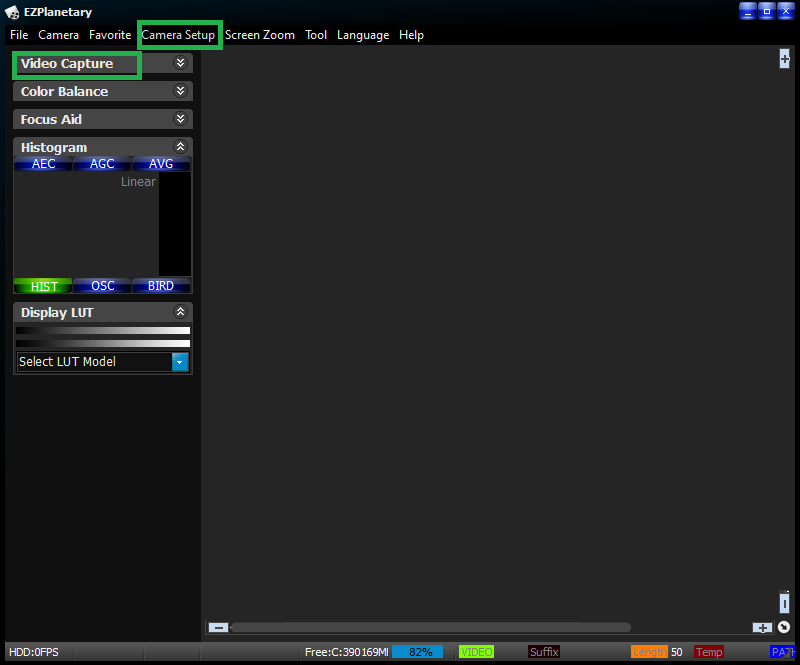Click the plus icon on horizontal zoom bar

(762, 628)
